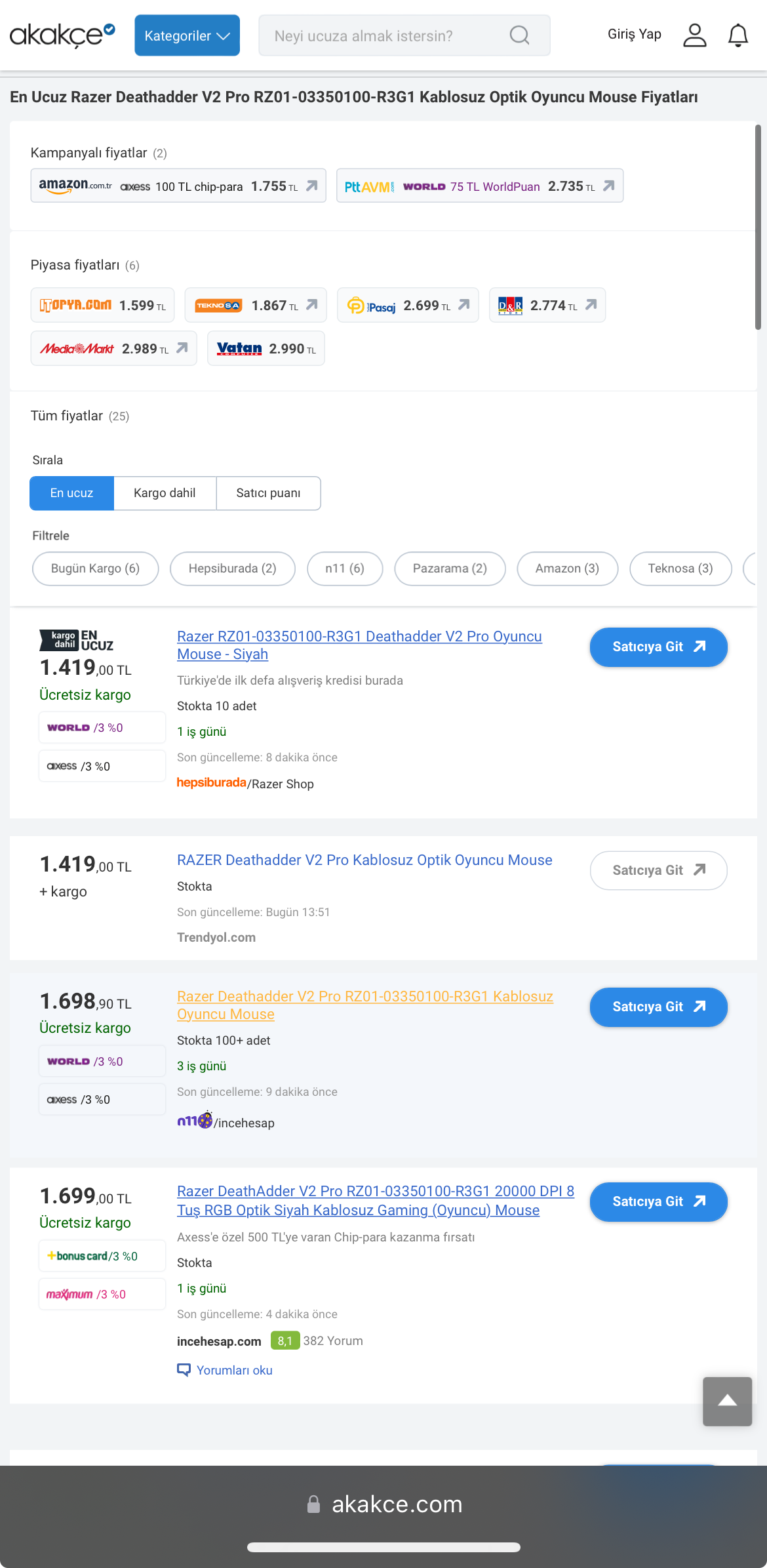This screenshot has height=1568, width=767.
Task: Open the Vatan 2.990 TL price
Action: [266, 349]
